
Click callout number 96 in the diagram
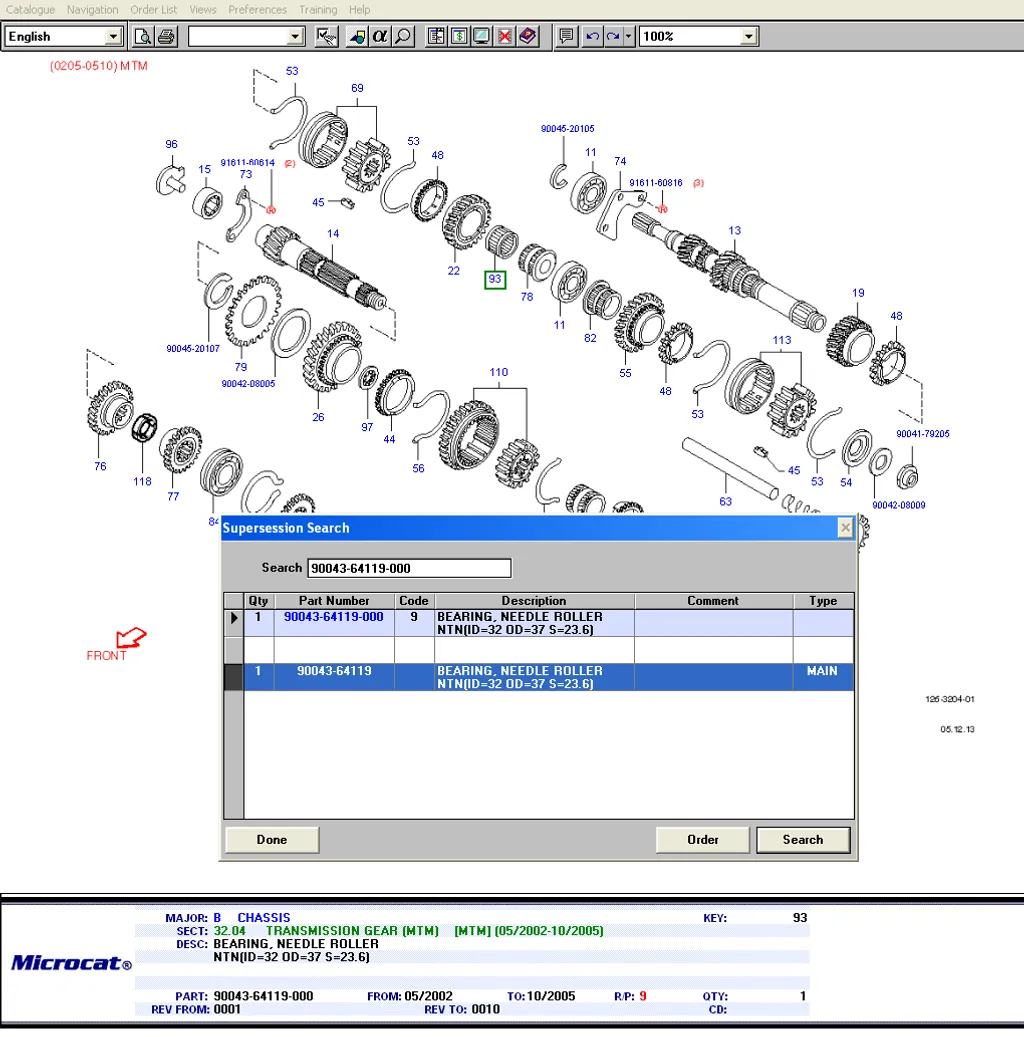click(171, 144)
